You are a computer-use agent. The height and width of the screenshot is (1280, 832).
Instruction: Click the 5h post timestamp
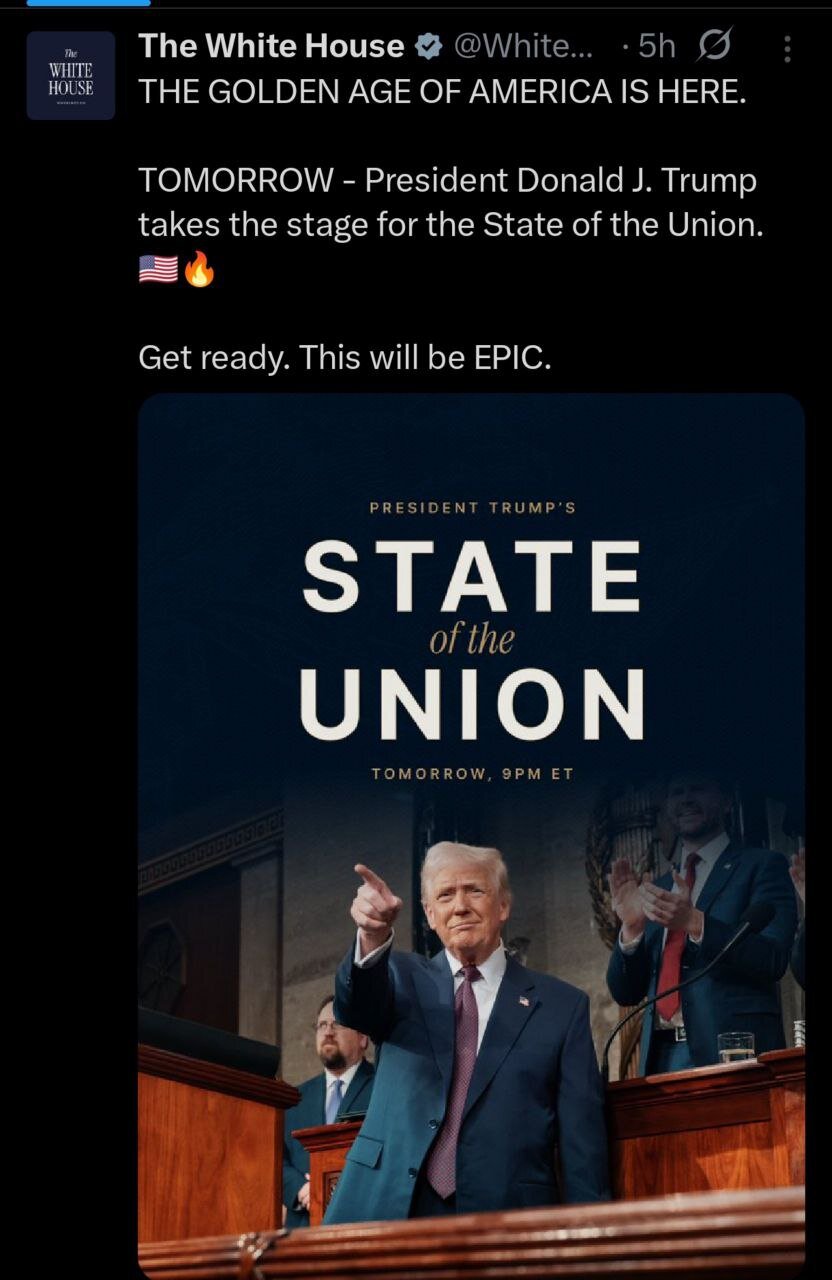656,46
